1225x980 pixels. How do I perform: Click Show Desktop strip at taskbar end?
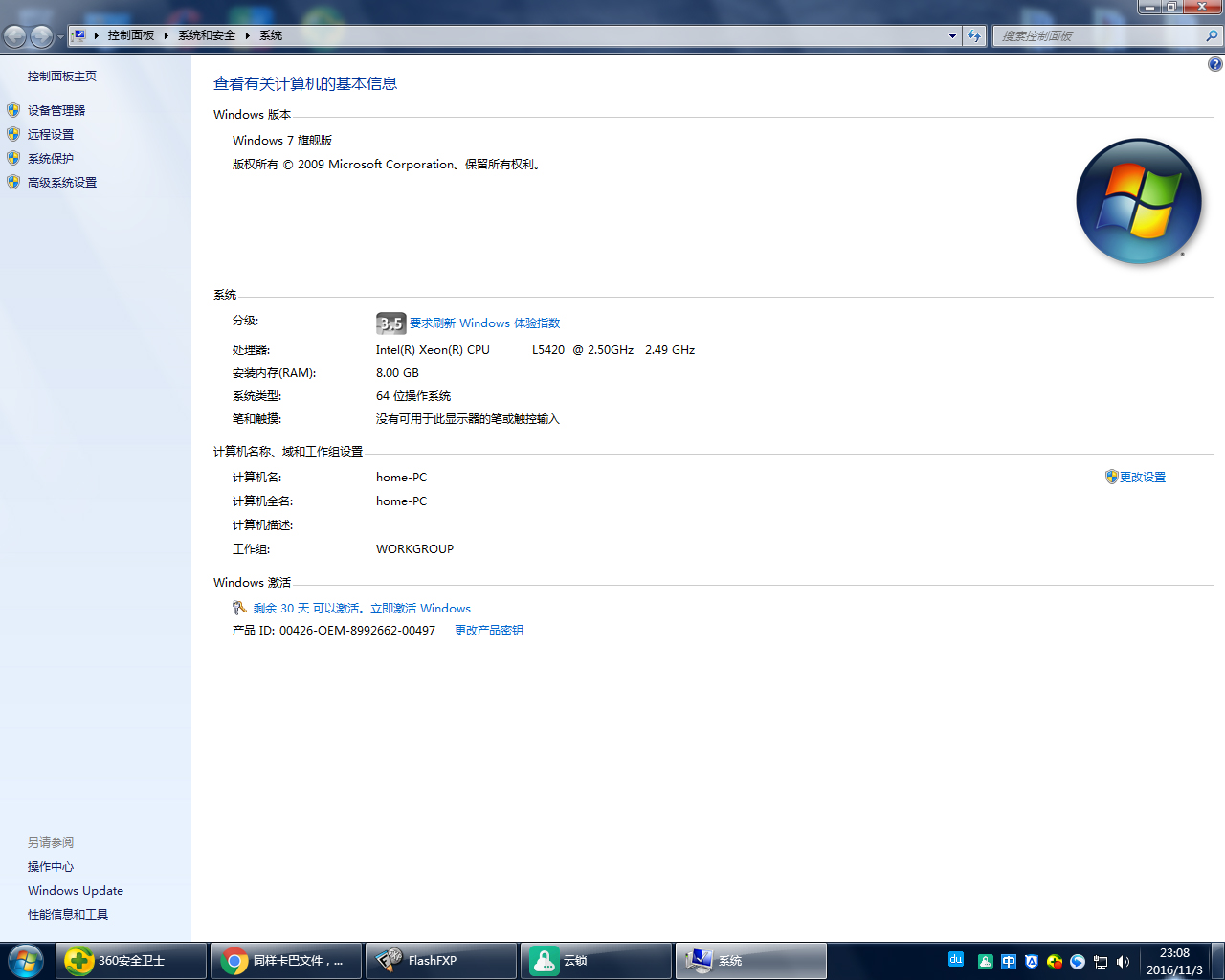pyautogui.click(x=1217, y=961)
